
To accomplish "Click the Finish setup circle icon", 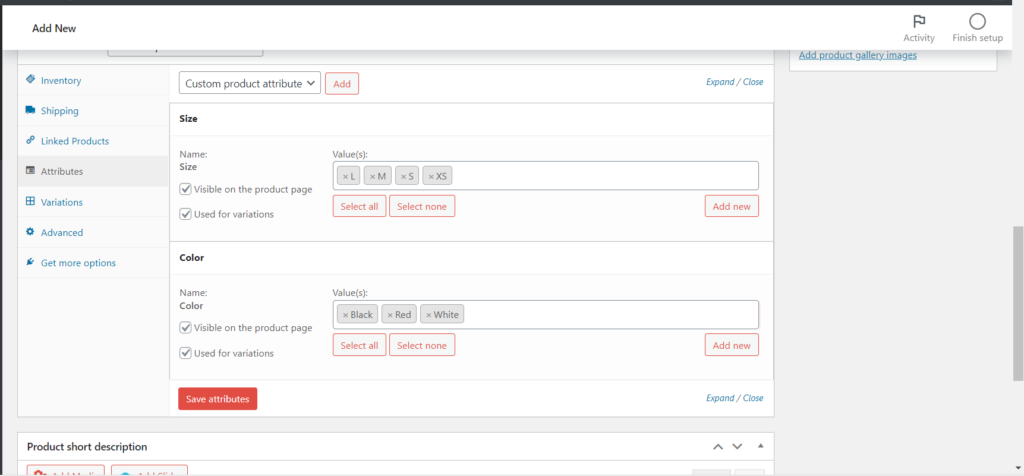I will tap(977, 22).
